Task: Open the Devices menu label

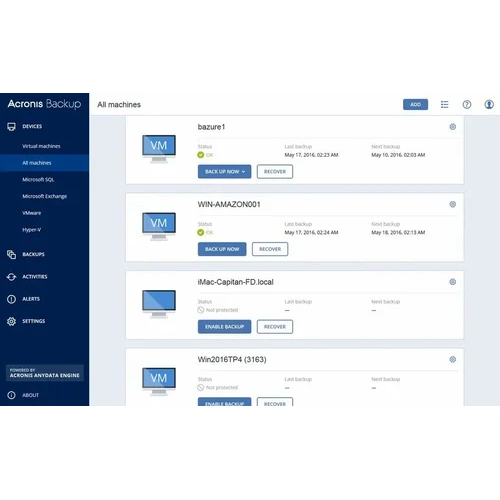Action: coord(32,127)
